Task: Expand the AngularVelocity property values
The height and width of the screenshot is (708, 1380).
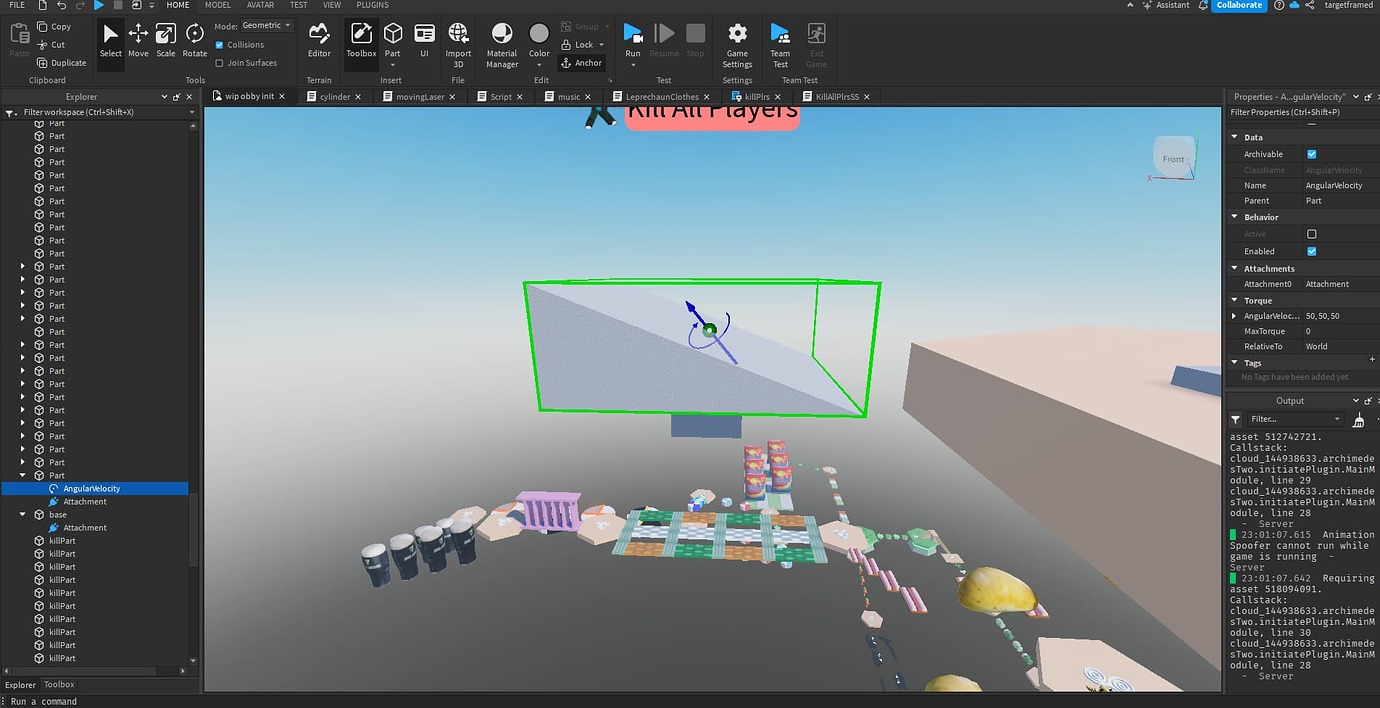Action: [x=1234, y=315]
